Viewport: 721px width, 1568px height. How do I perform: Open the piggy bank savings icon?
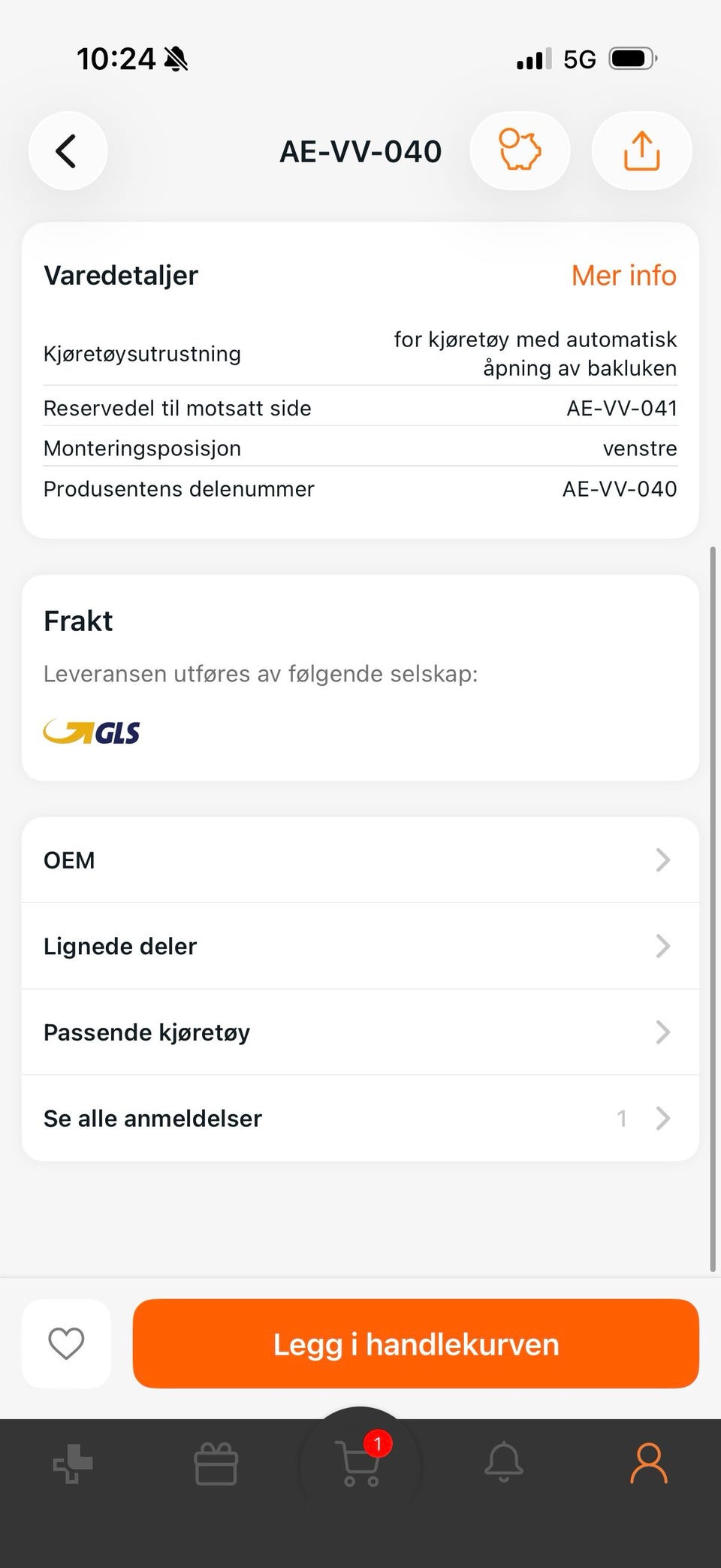click(520, 151)
